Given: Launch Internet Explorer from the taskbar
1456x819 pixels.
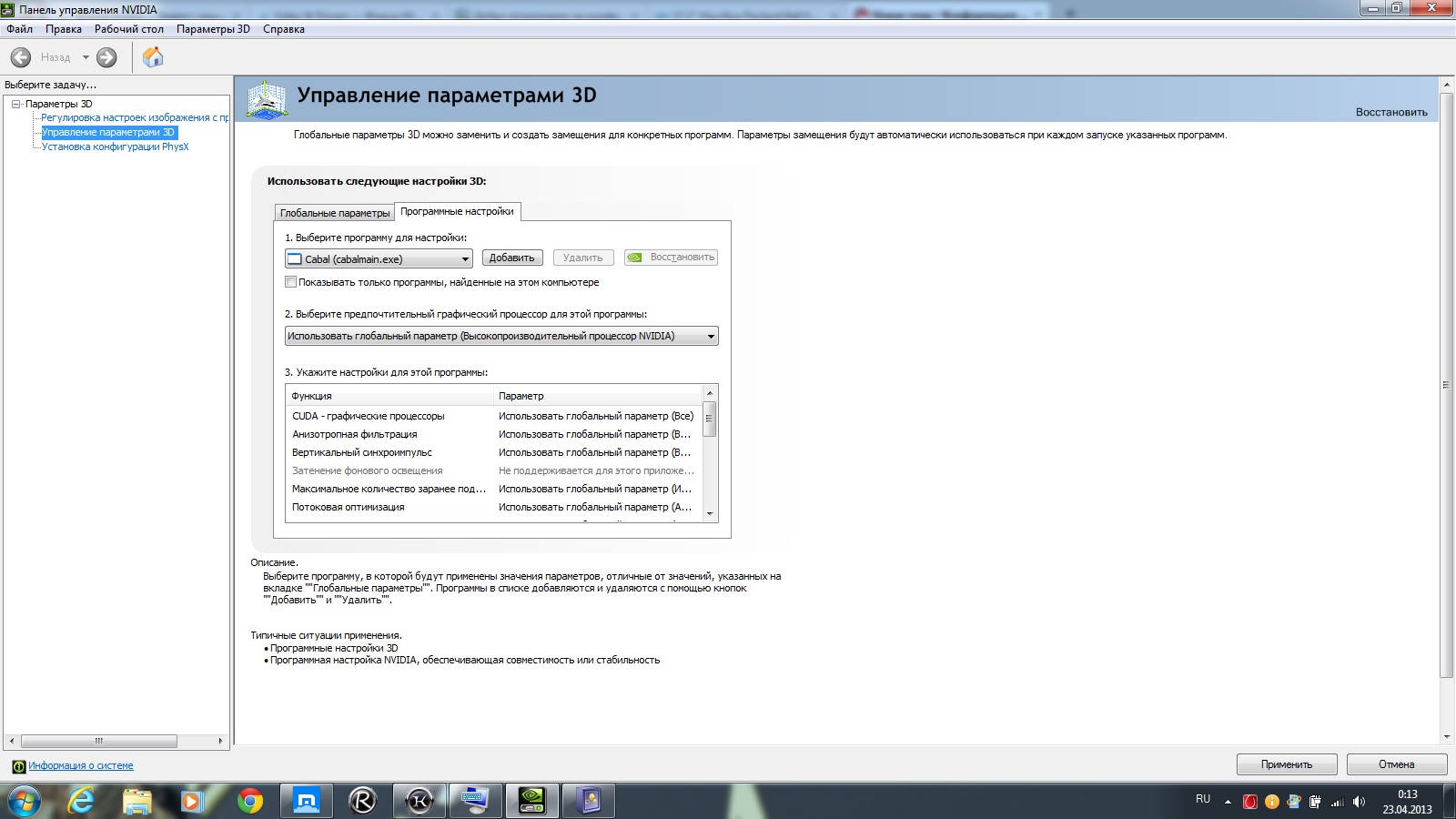Looking at the screenshot, I should [82, 801].
